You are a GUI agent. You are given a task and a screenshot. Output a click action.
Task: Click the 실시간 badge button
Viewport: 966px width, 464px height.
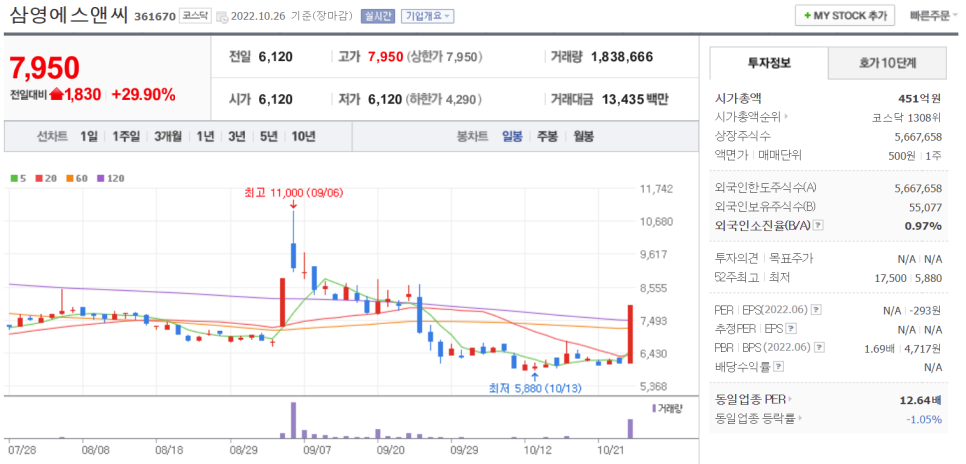click(x=377, y=17)
